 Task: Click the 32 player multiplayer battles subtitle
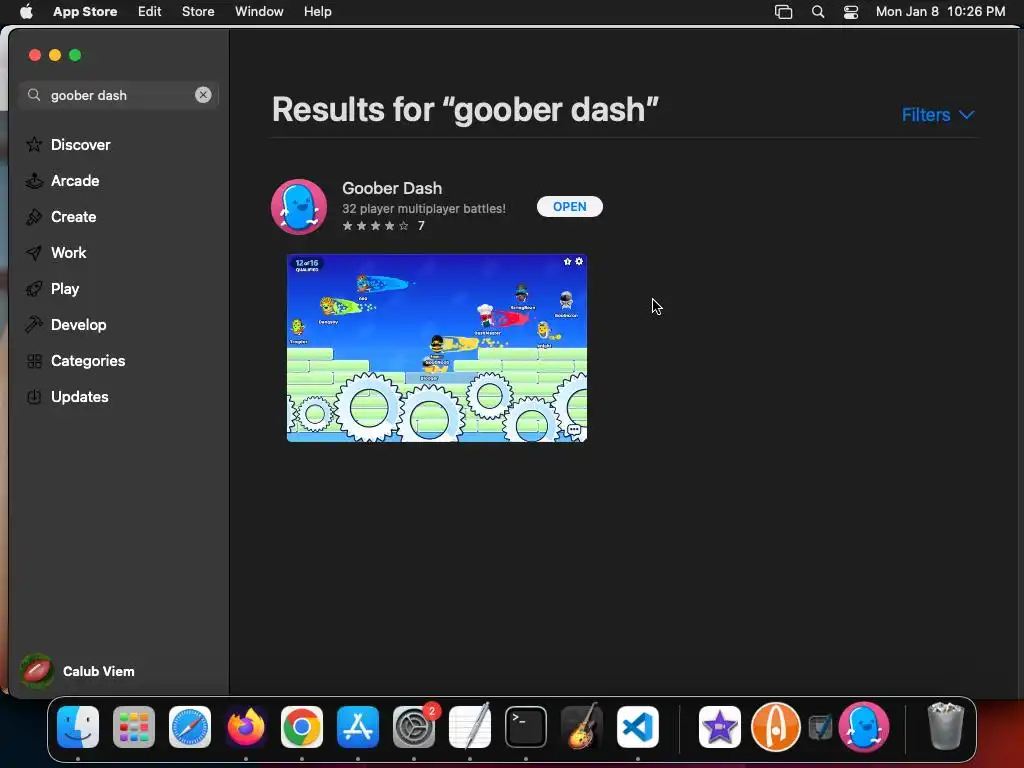(x=424, y=209)
